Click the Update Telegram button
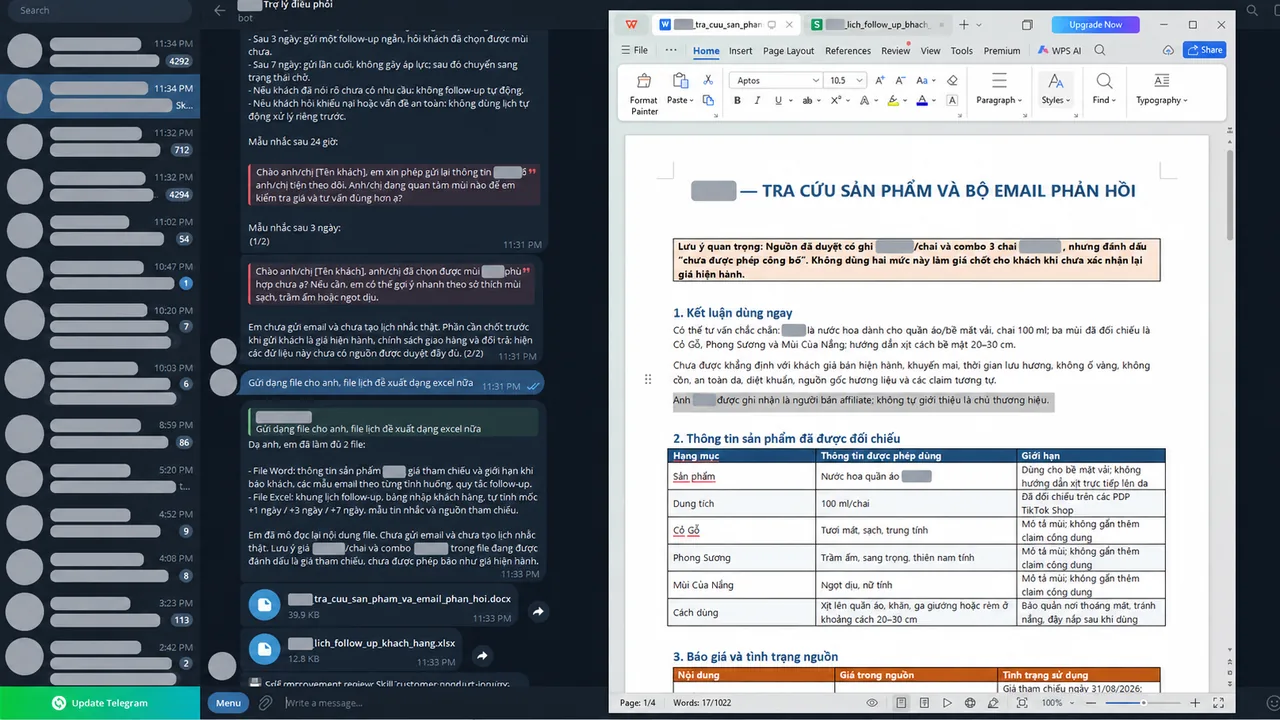The height and width of the screenshot is (720, 1280). click(100, 703)
